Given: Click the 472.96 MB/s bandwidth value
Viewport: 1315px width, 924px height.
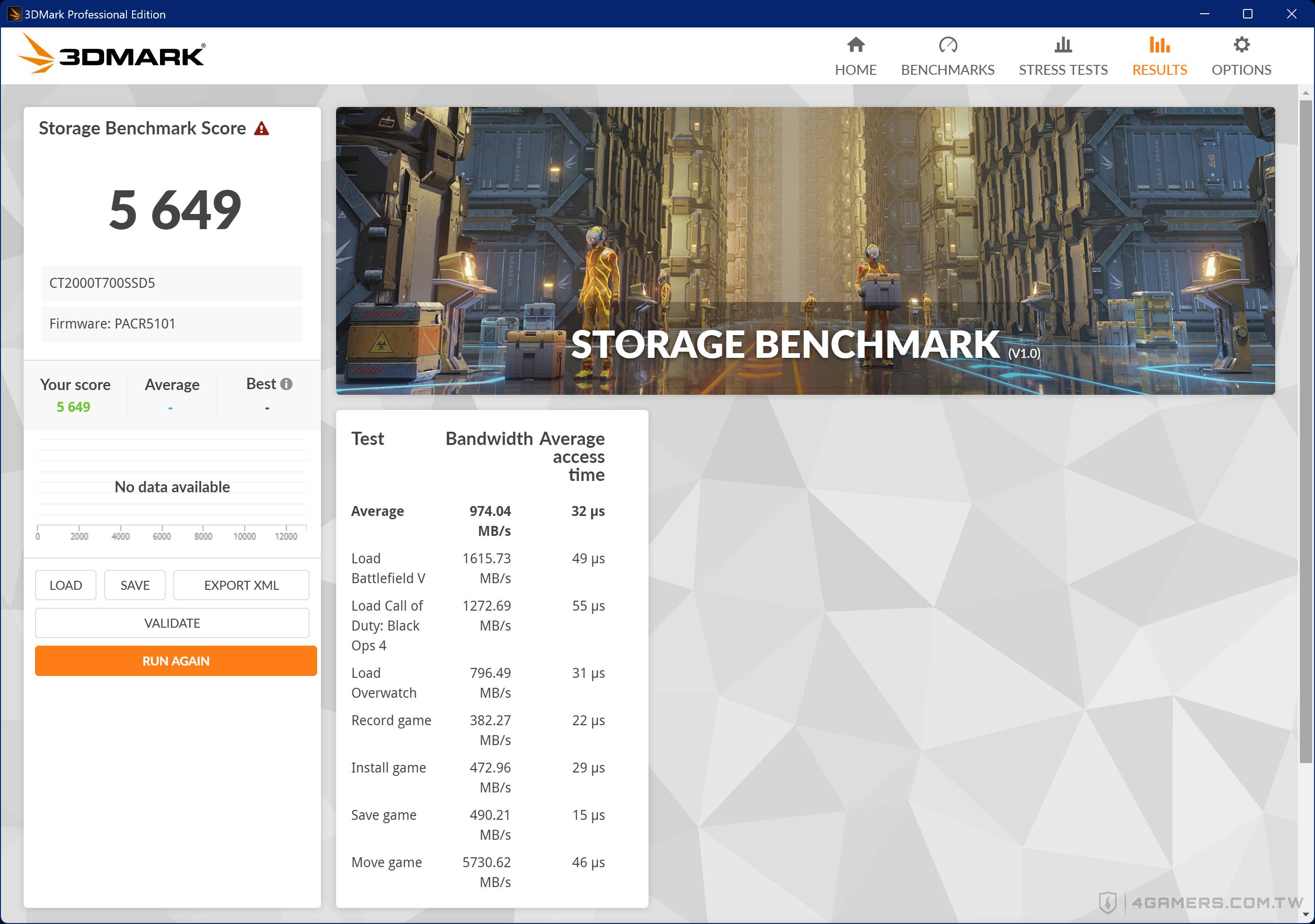Looking at the screenshot, I should click(x=489, y=777).
